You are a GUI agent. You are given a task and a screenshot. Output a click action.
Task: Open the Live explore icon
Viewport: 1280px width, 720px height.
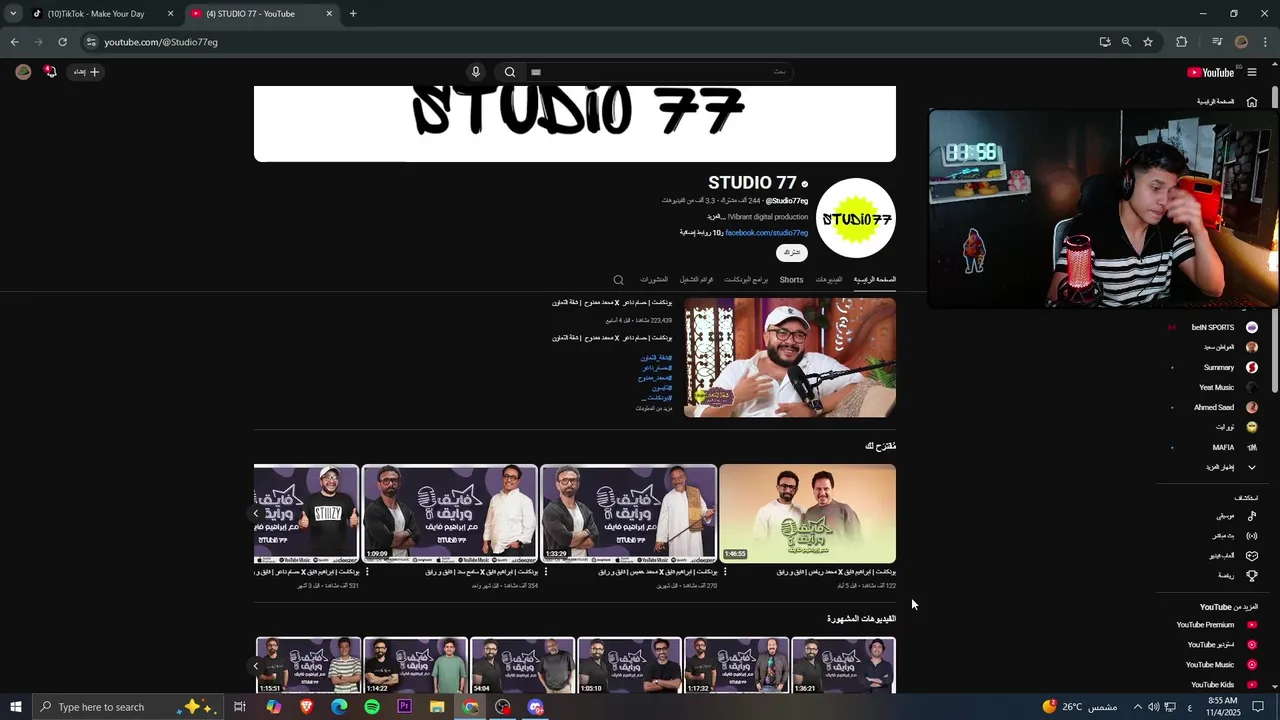point(1251,536)
